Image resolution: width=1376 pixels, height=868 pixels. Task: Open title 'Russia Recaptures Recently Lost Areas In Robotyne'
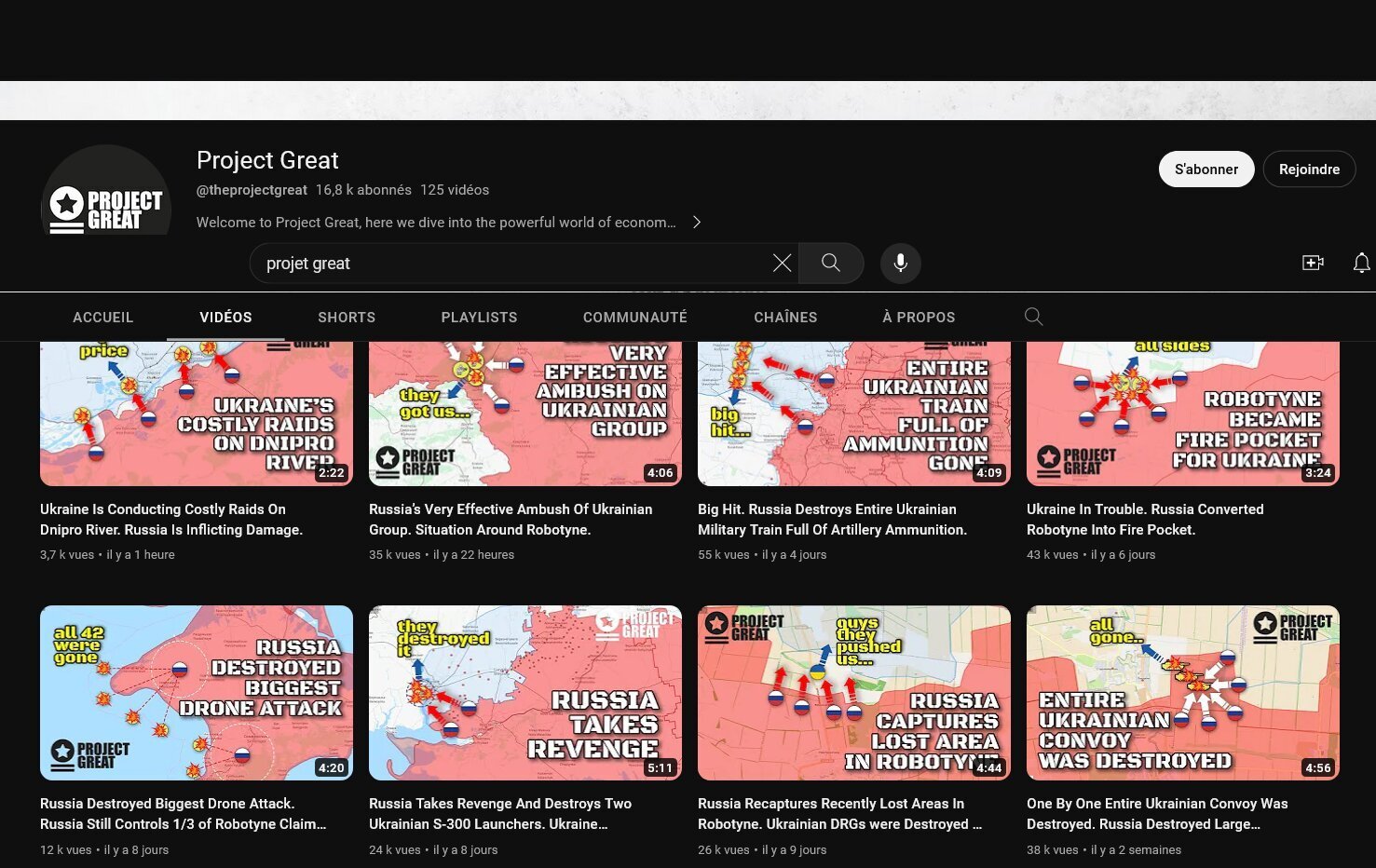[x=839, y=814]
